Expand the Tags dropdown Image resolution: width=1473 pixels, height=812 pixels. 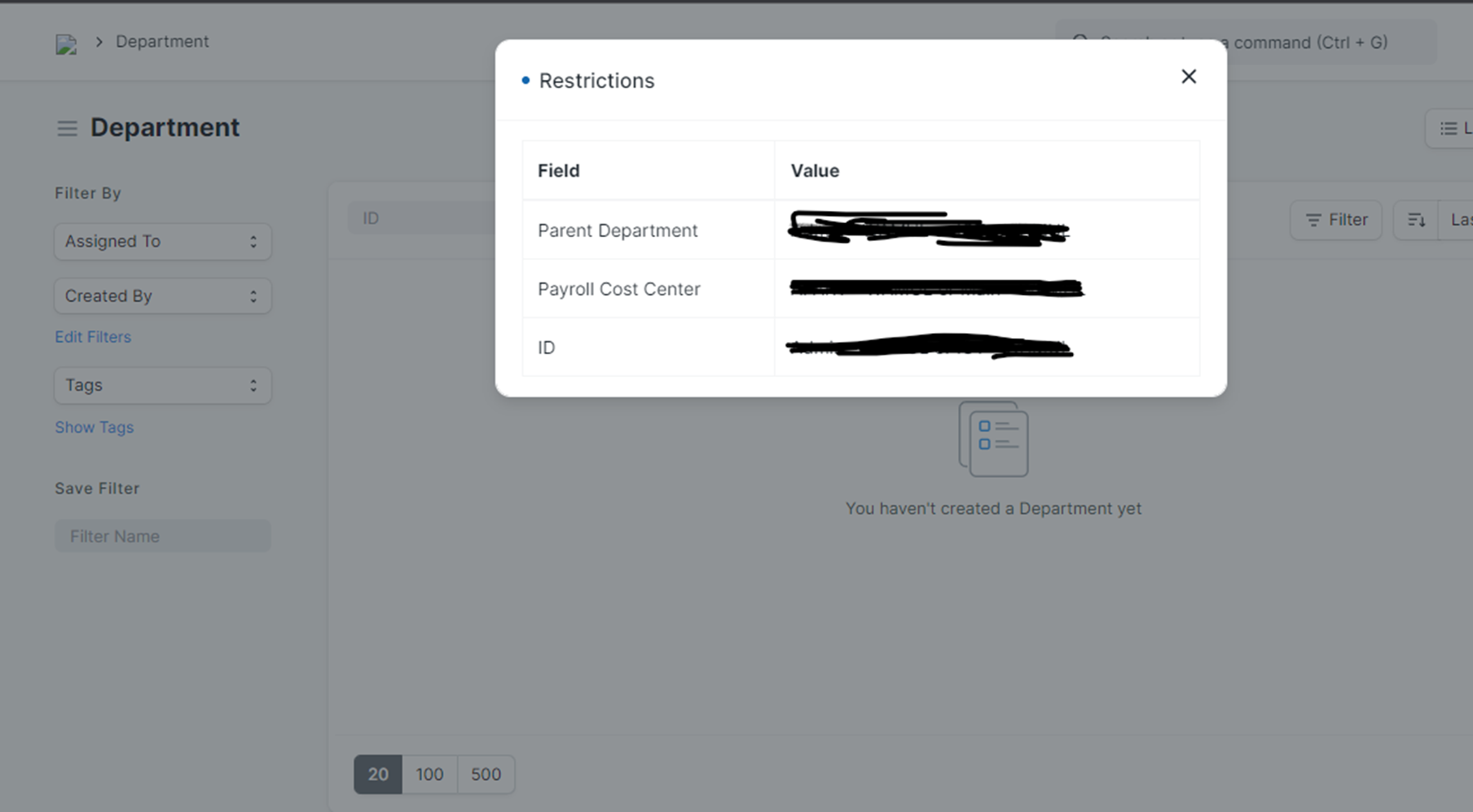(x=162, y=385)
